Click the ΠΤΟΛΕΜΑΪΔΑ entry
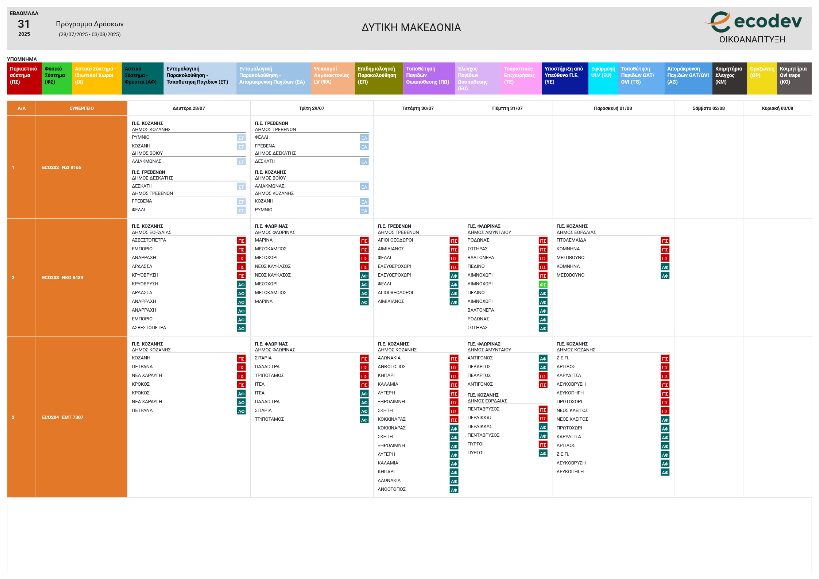The width and height of the screenshot is (819, 579). (x=571, y=240)
